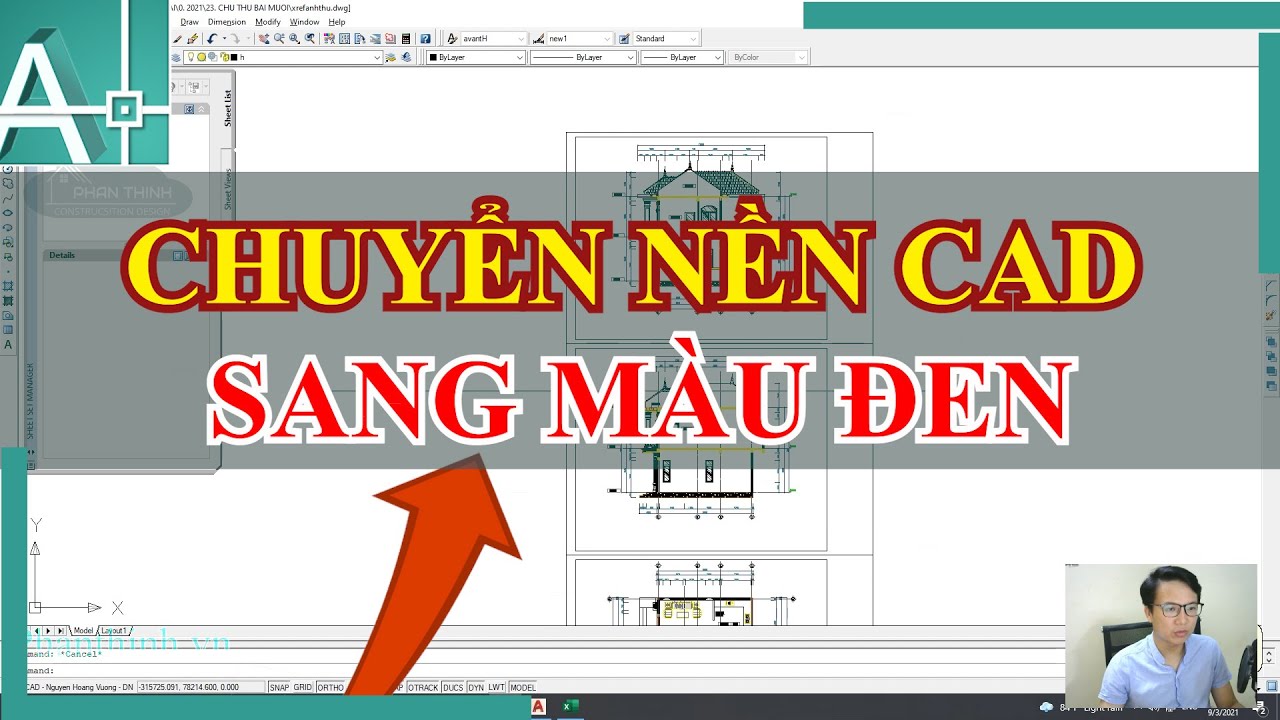Click the coordinates readout field
The width and height of the screenshot is (1280, 720).
(x=201, y=688)
